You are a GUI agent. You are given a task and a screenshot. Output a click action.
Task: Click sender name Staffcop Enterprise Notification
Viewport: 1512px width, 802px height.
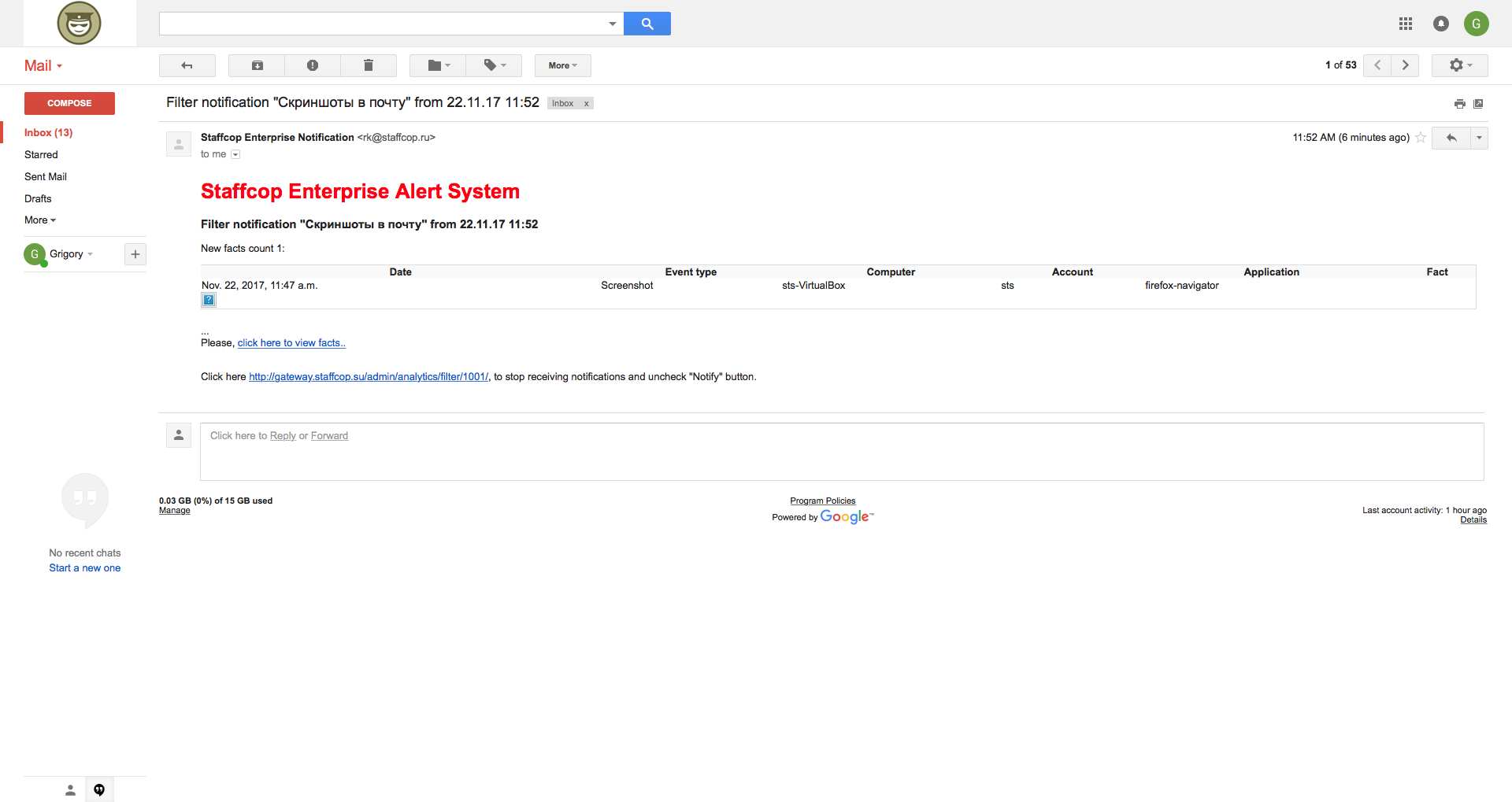(x=277, y=138)
